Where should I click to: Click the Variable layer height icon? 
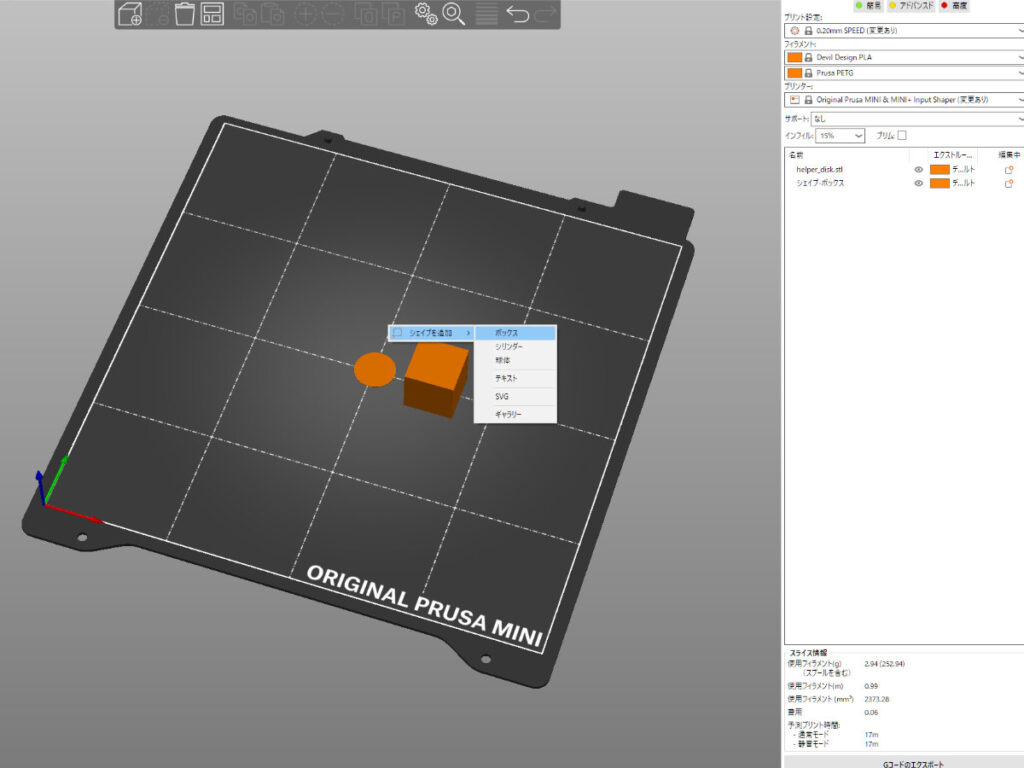[486, 14]
